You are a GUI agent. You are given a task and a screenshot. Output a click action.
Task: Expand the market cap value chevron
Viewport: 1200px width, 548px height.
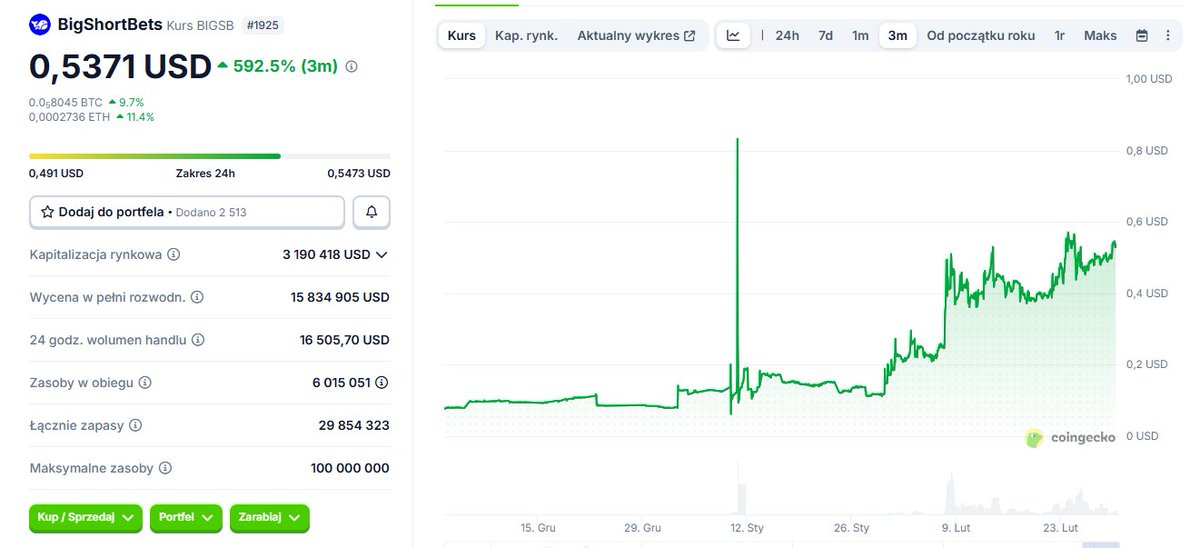point(381,255)
